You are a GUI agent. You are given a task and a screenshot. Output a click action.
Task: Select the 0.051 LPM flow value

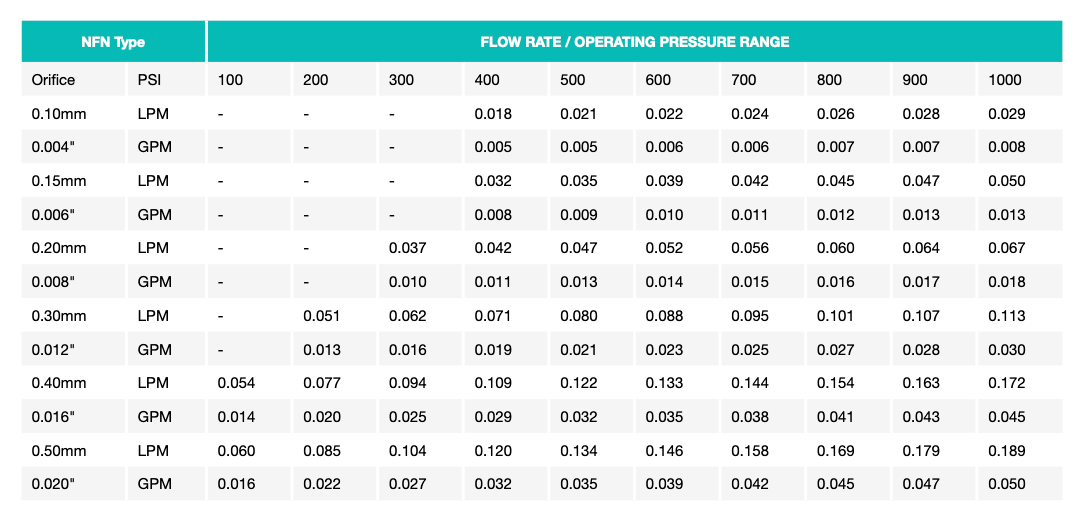point(322,316)
